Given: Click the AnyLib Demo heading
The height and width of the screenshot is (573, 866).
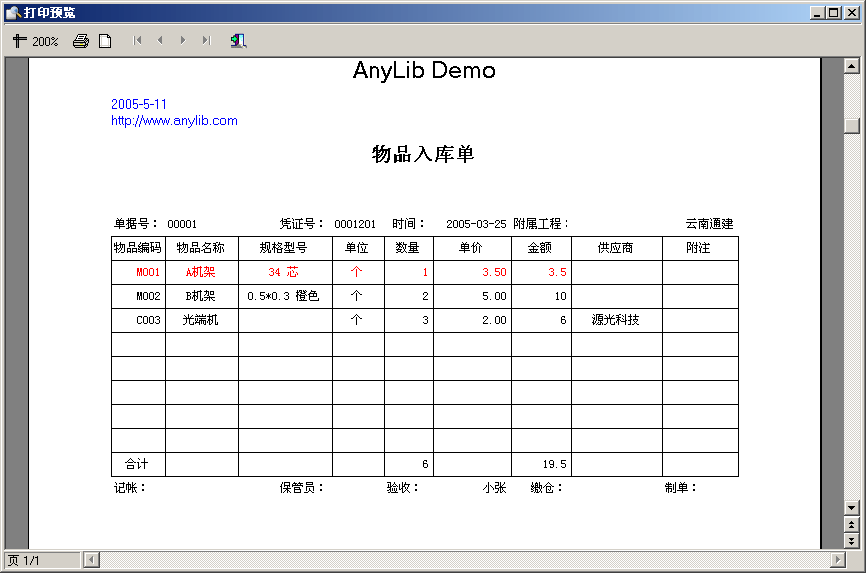Looking at the screenshot, I should (424, 71).
